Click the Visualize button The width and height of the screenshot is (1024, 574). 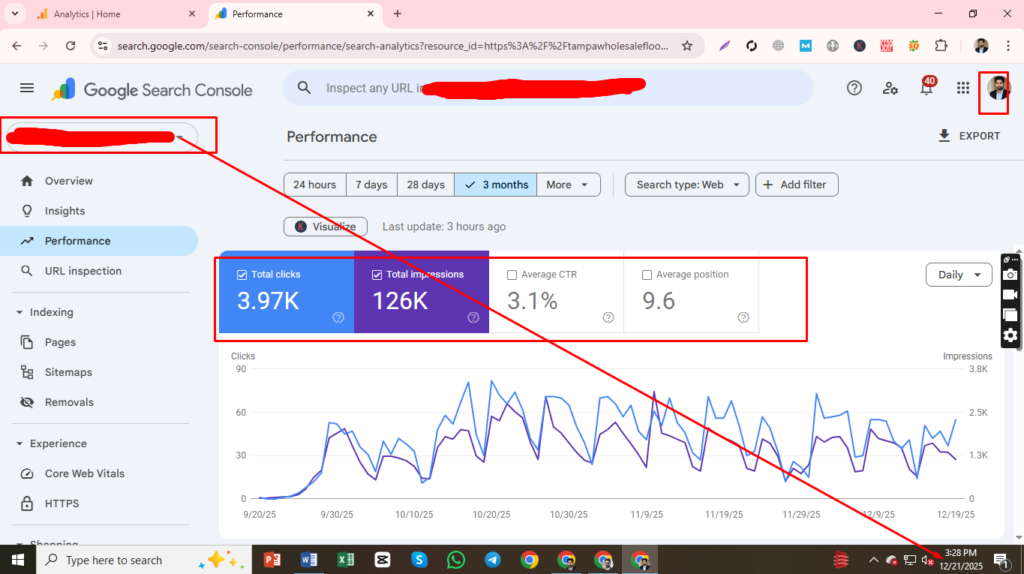[x=325, y=227]
